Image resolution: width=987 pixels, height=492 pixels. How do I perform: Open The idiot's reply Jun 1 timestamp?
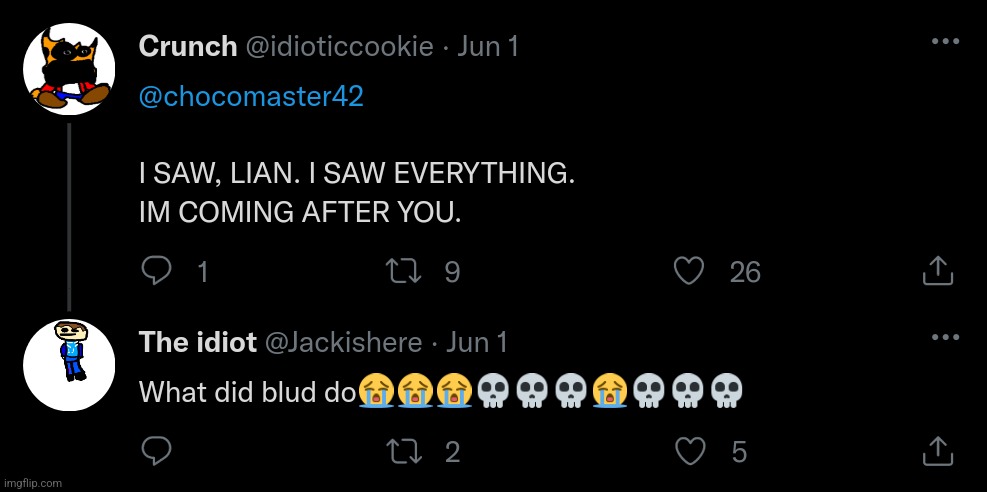[x=477, y=342]
